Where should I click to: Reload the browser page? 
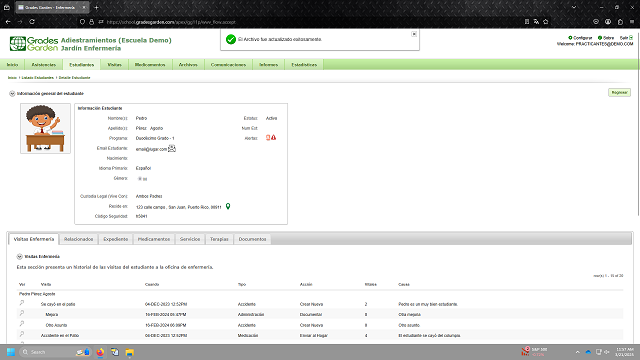32,22
